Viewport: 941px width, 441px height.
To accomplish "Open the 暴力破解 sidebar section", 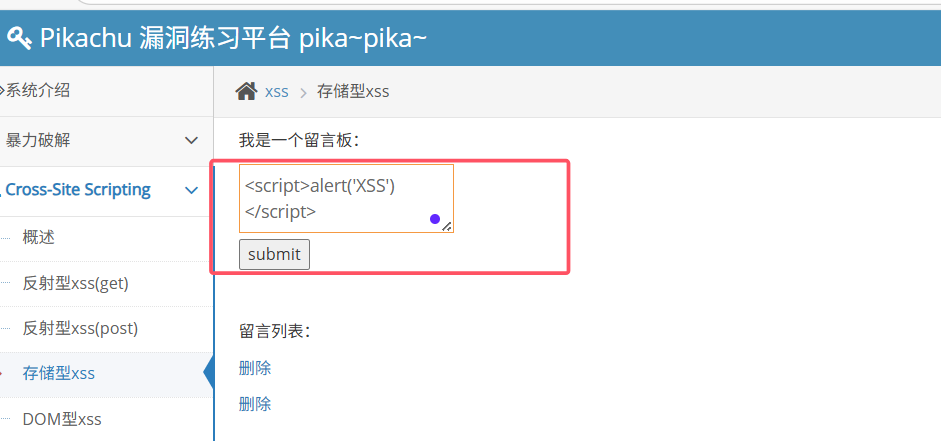I will [38, 140].
